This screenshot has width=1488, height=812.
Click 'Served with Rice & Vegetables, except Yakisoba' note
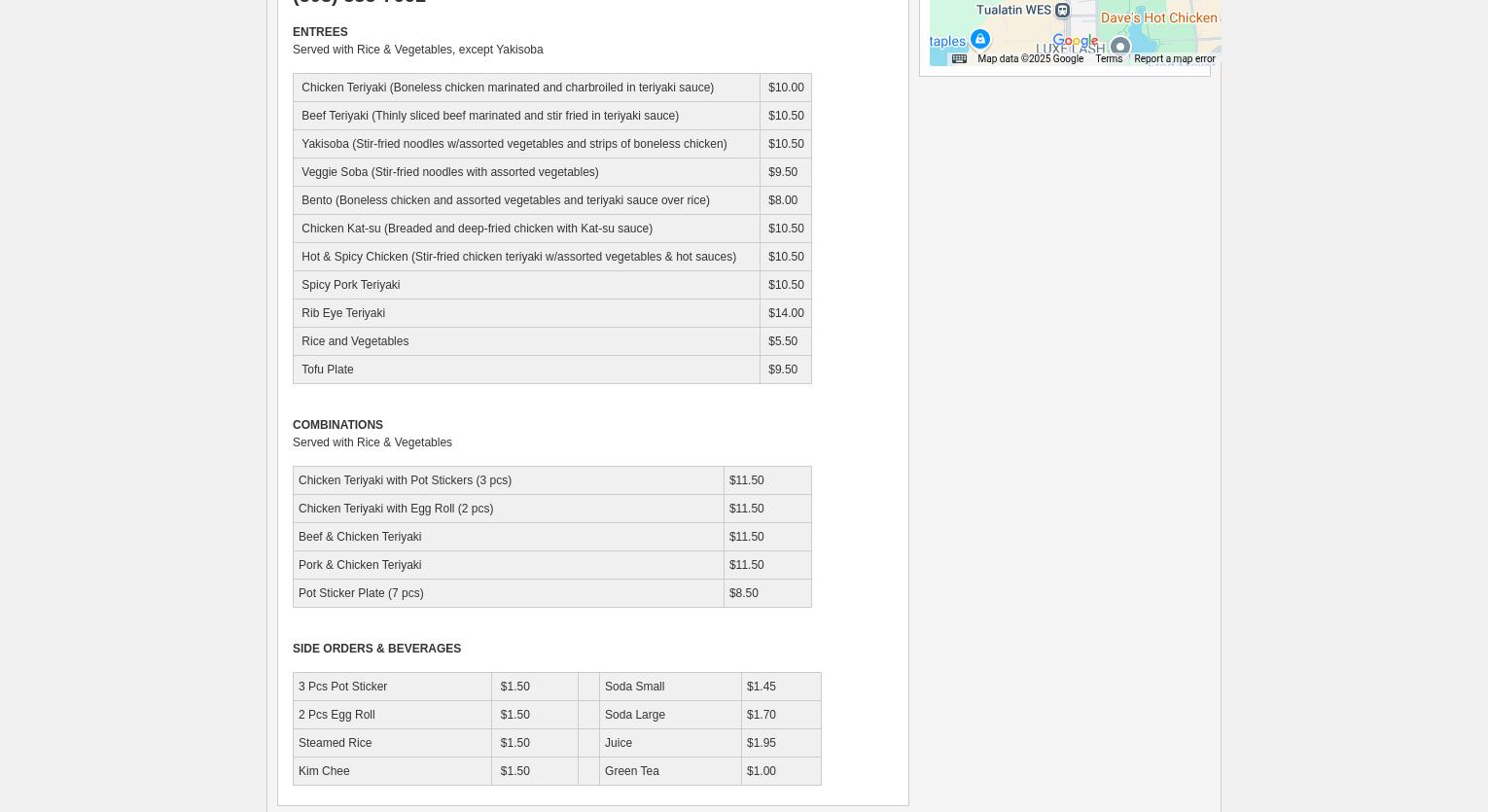coord(418,50)
